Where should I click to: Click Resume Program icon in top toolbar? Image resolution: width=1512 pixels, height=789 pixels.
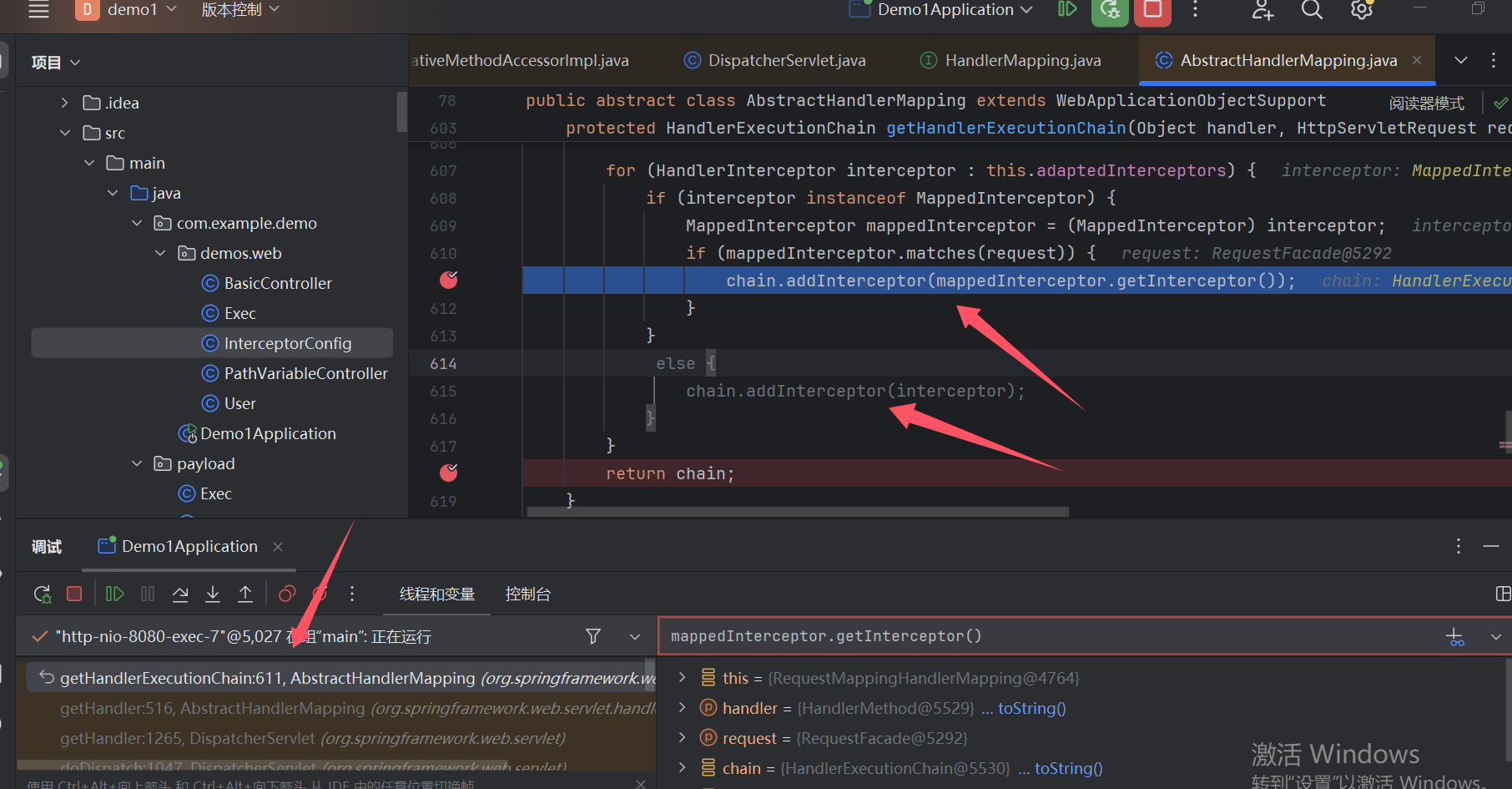[x=1067, y=9]
